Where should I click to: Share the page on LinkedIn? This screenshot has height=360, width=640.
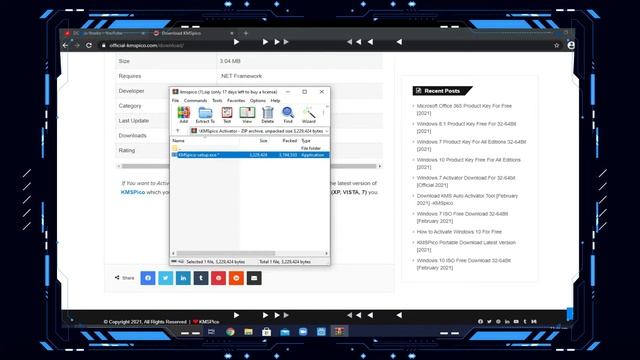click(x=183, y=278)
